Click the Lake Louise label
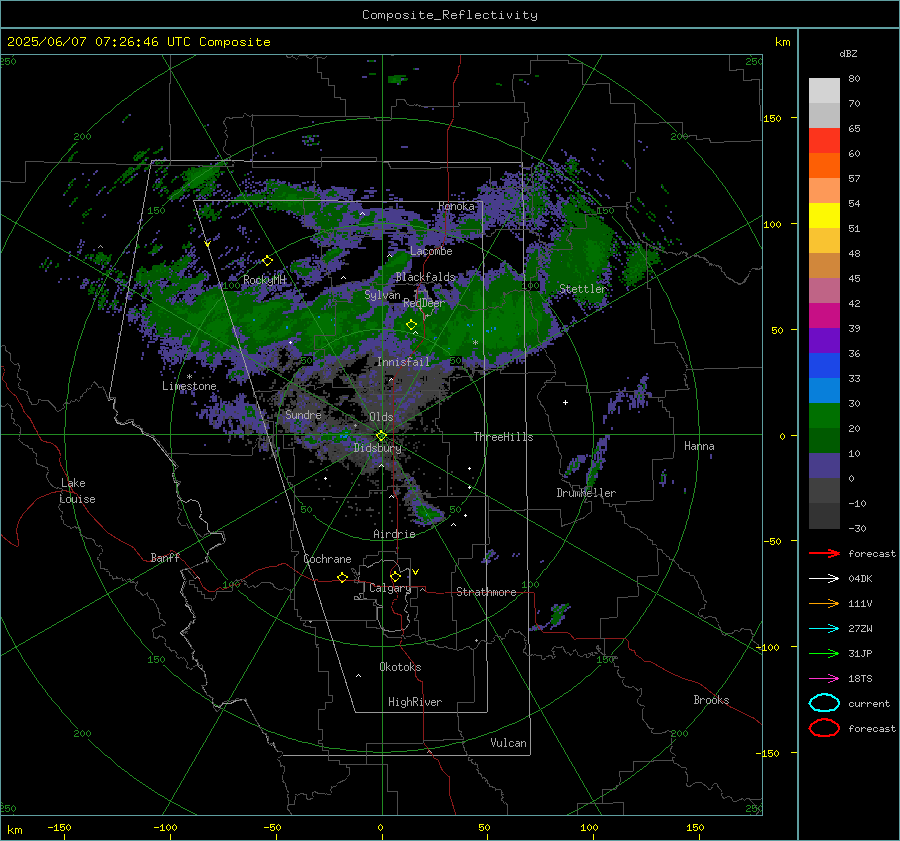This screenshot has height=841, width=900. (x=77, y=491)
